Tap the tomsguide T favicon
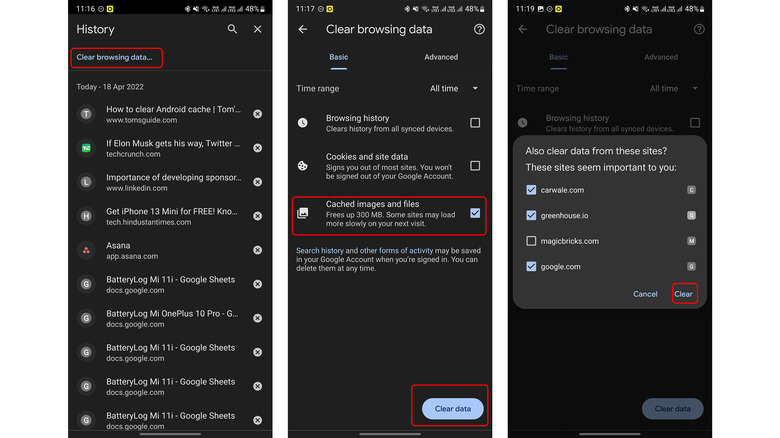The height and width of the screenshot is (438, 780). (x=86, y=114)
